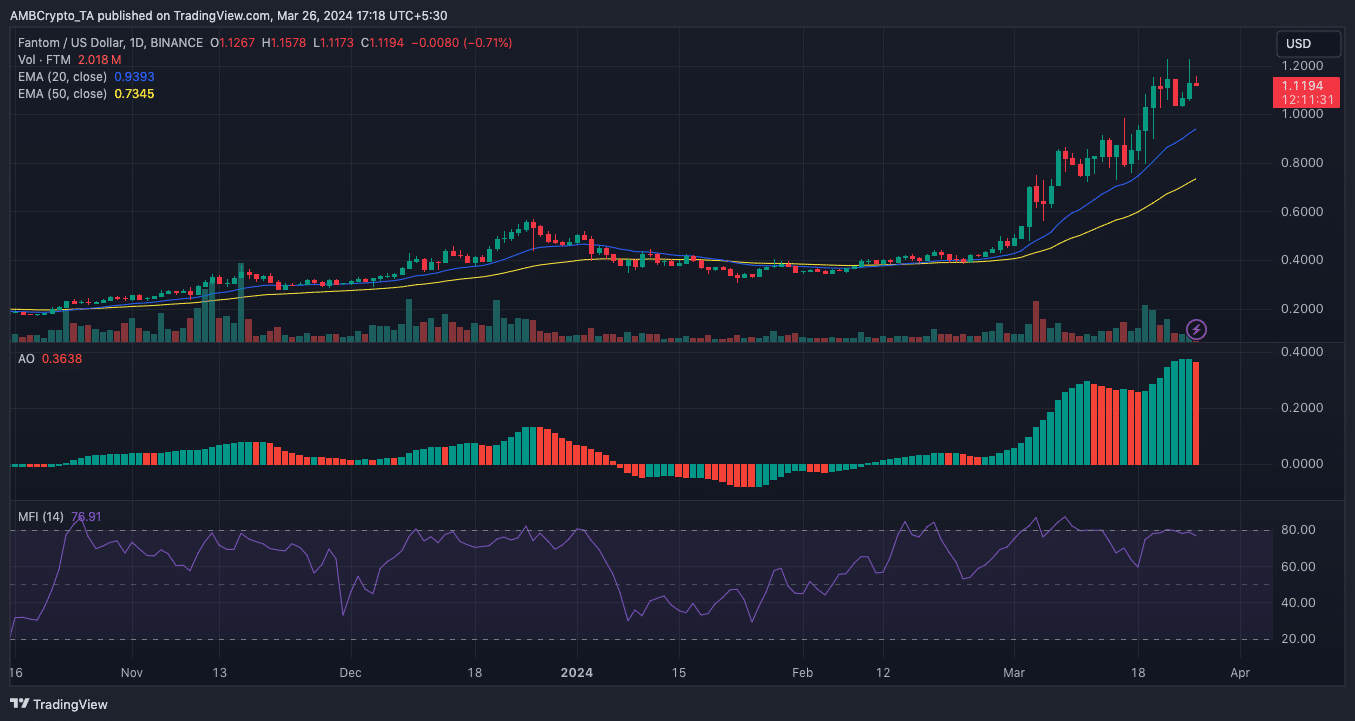The image size is (1355, 721).
Task: Click the 60.00 MFI axis label
Action: tap(1299, 567)
